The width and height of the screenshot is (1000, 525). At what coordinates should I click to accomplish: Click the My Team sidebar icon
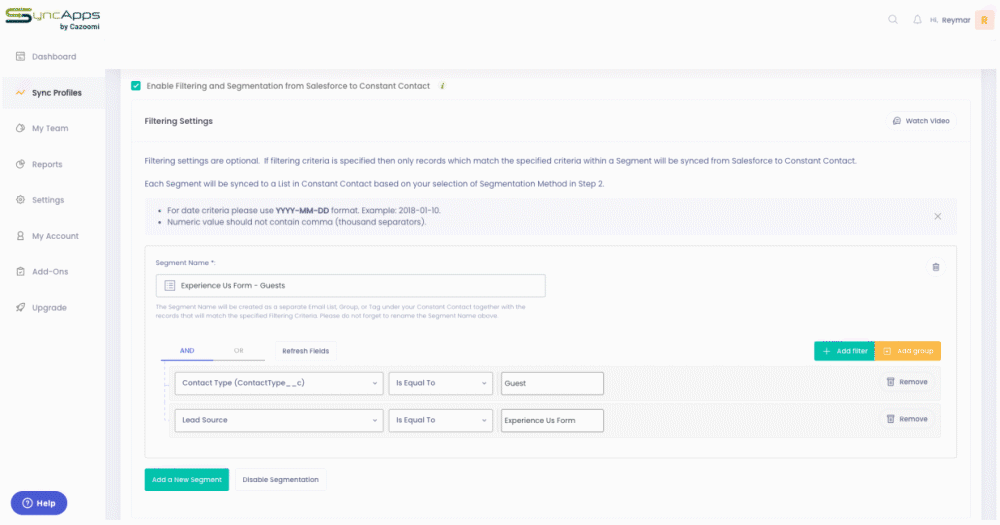coord(20,128)
